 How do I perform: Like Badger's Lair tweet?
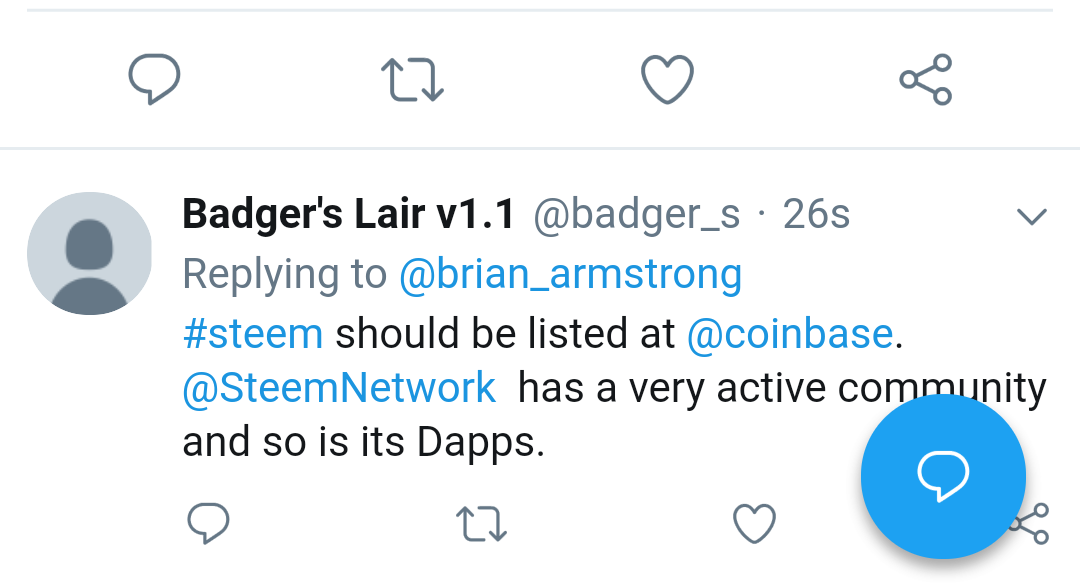pos(754,523)
